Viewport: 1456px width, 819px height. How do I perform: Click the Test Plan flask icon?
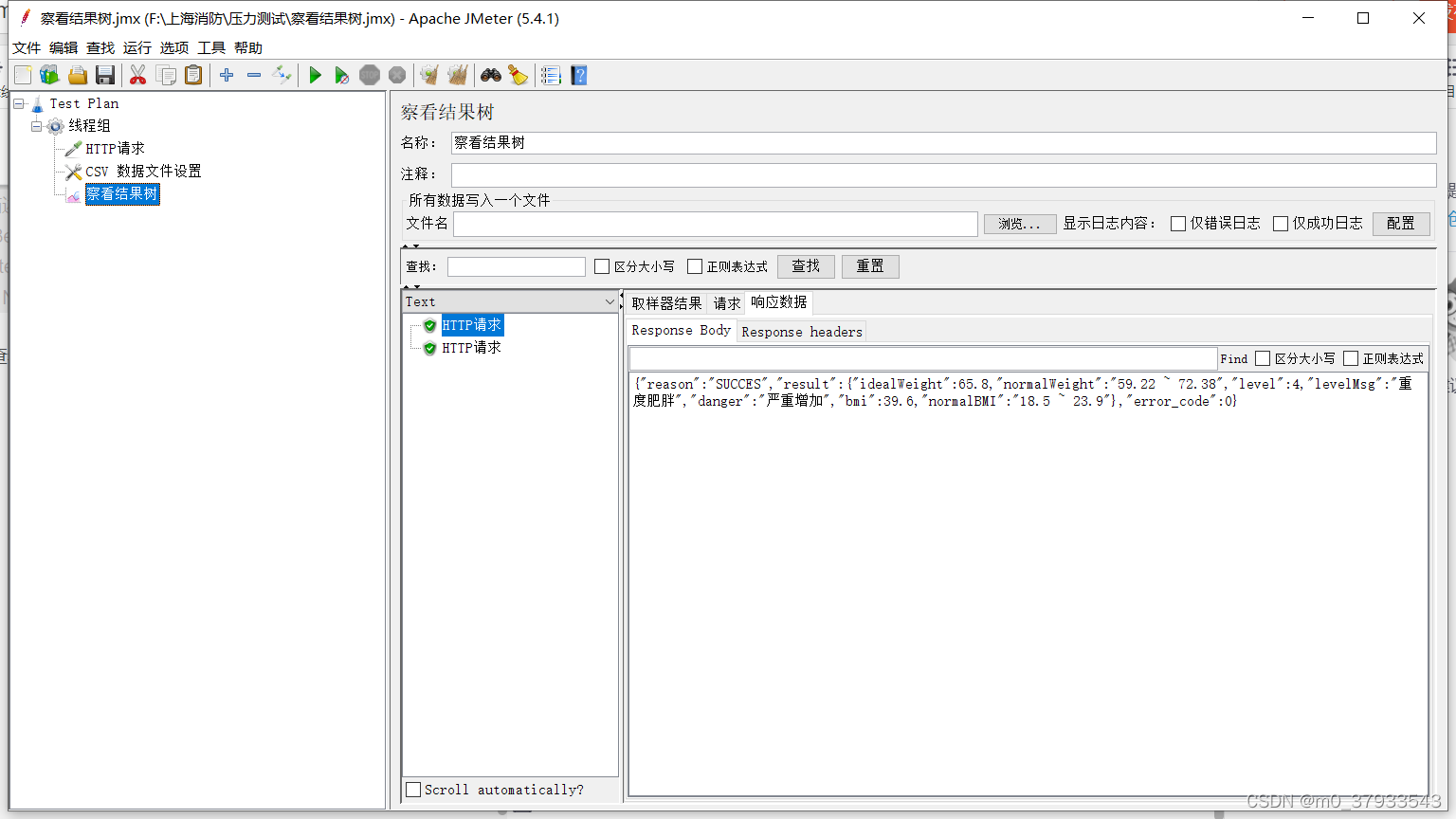pos(37,103)
